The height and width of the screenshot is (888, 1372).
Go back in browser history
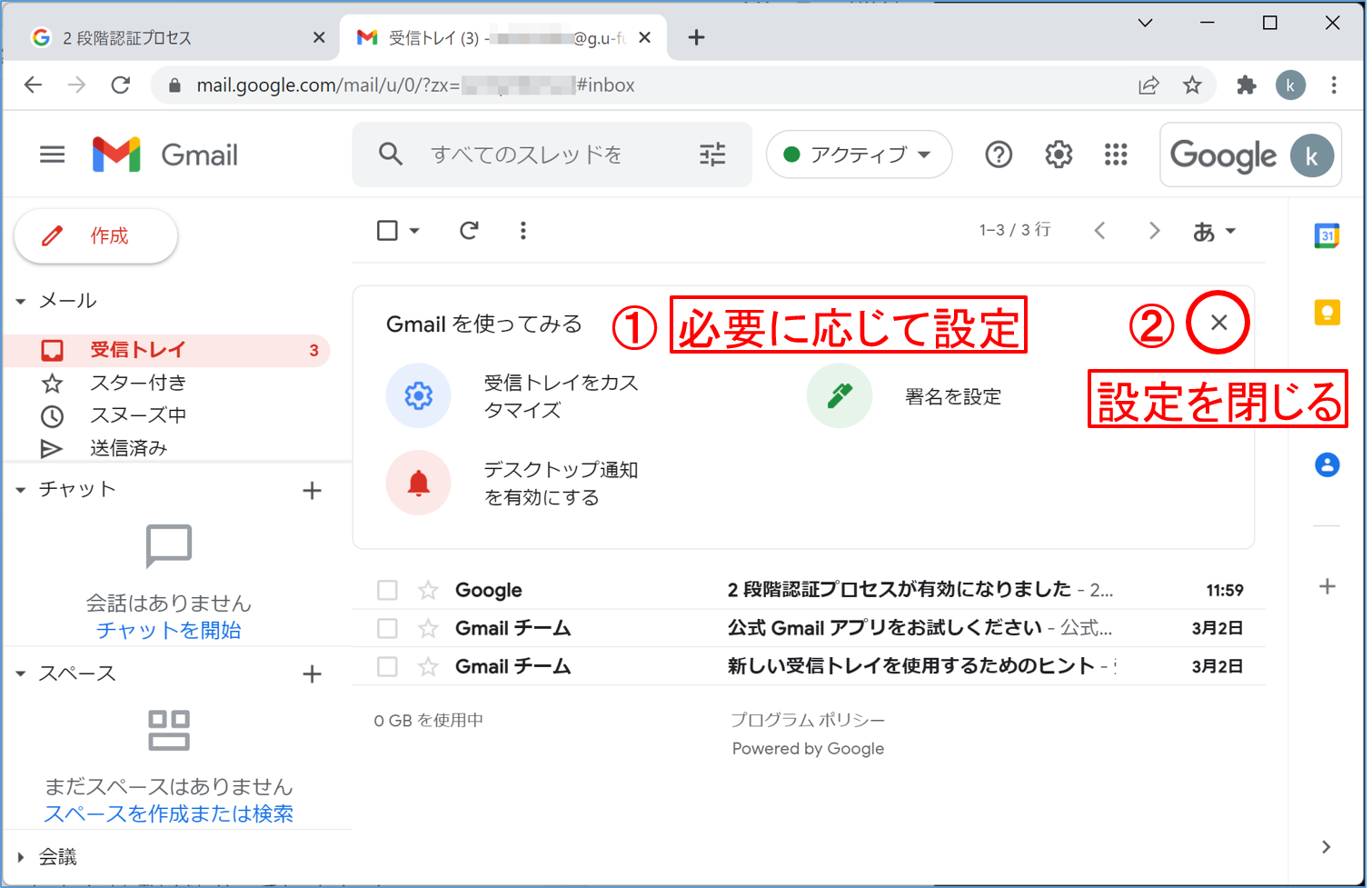click(34, 85)
